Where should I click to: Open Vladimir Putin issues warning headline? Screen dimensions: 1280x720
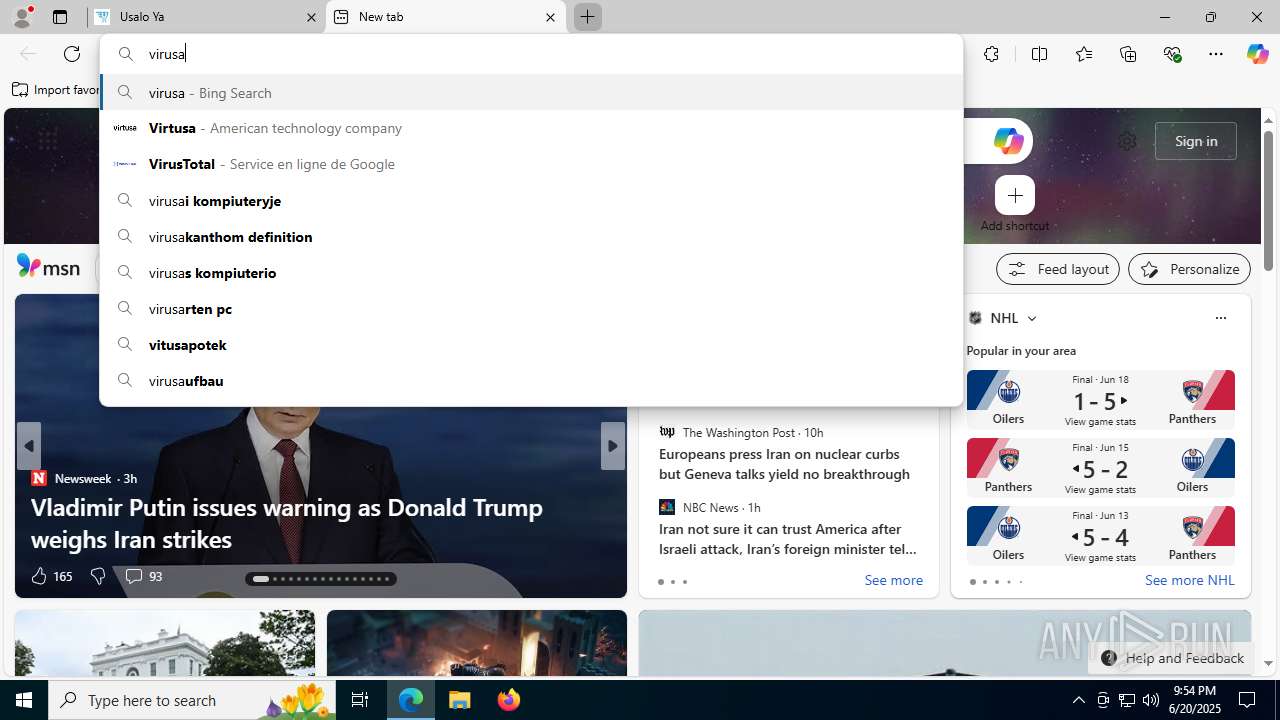(287, 523)
